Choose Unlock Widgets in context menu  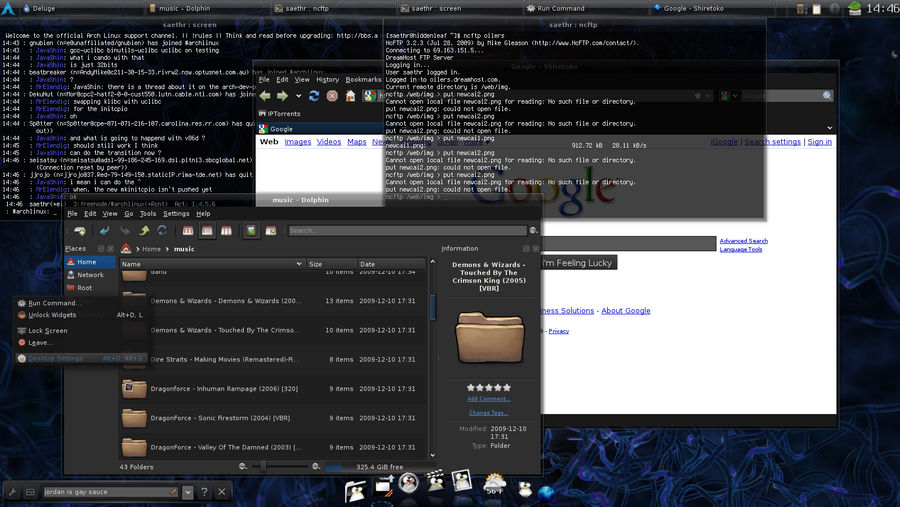(80, 315)
